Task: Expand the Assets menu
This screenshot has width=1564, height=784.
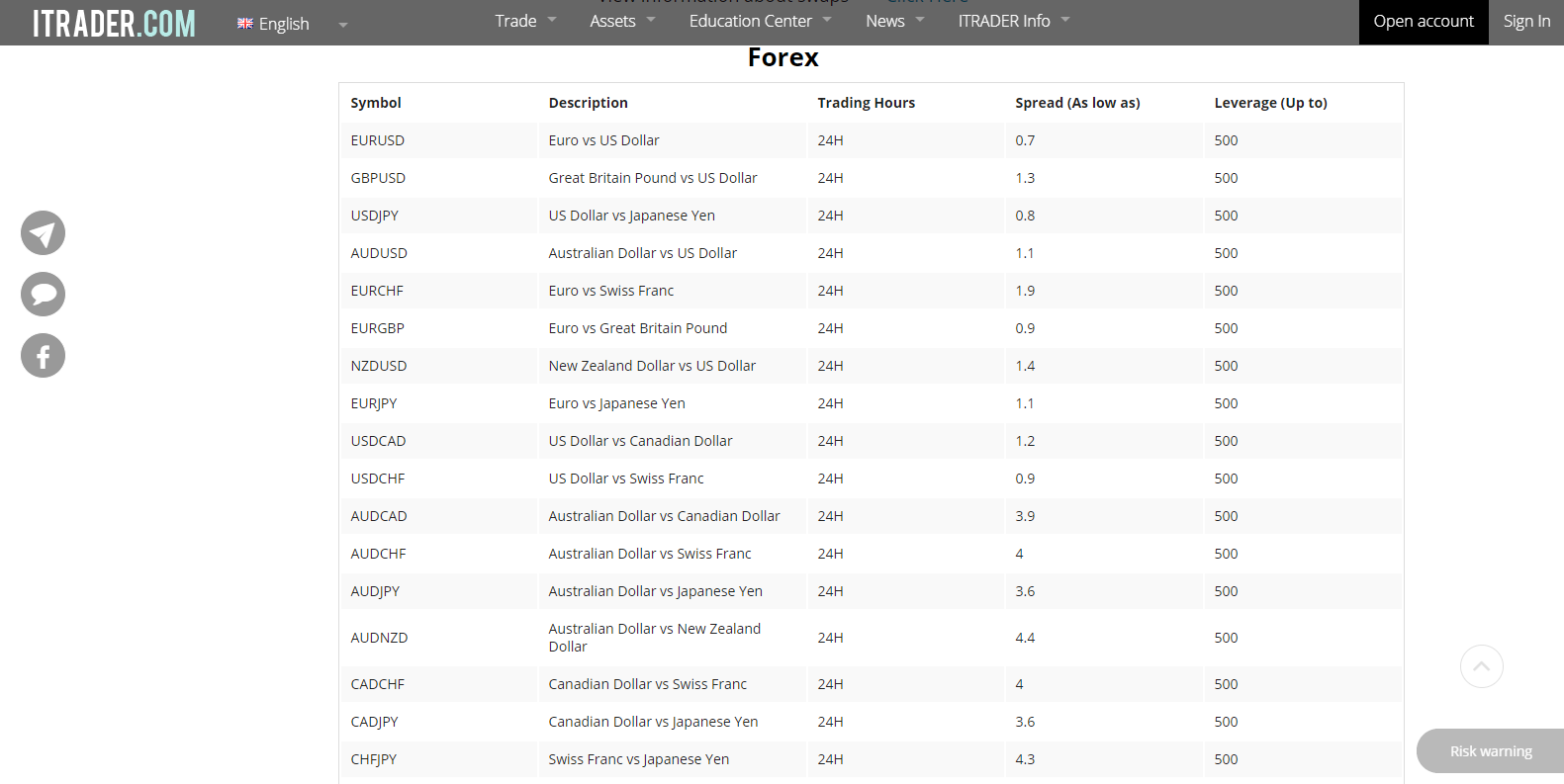Action: coord(621,21)
